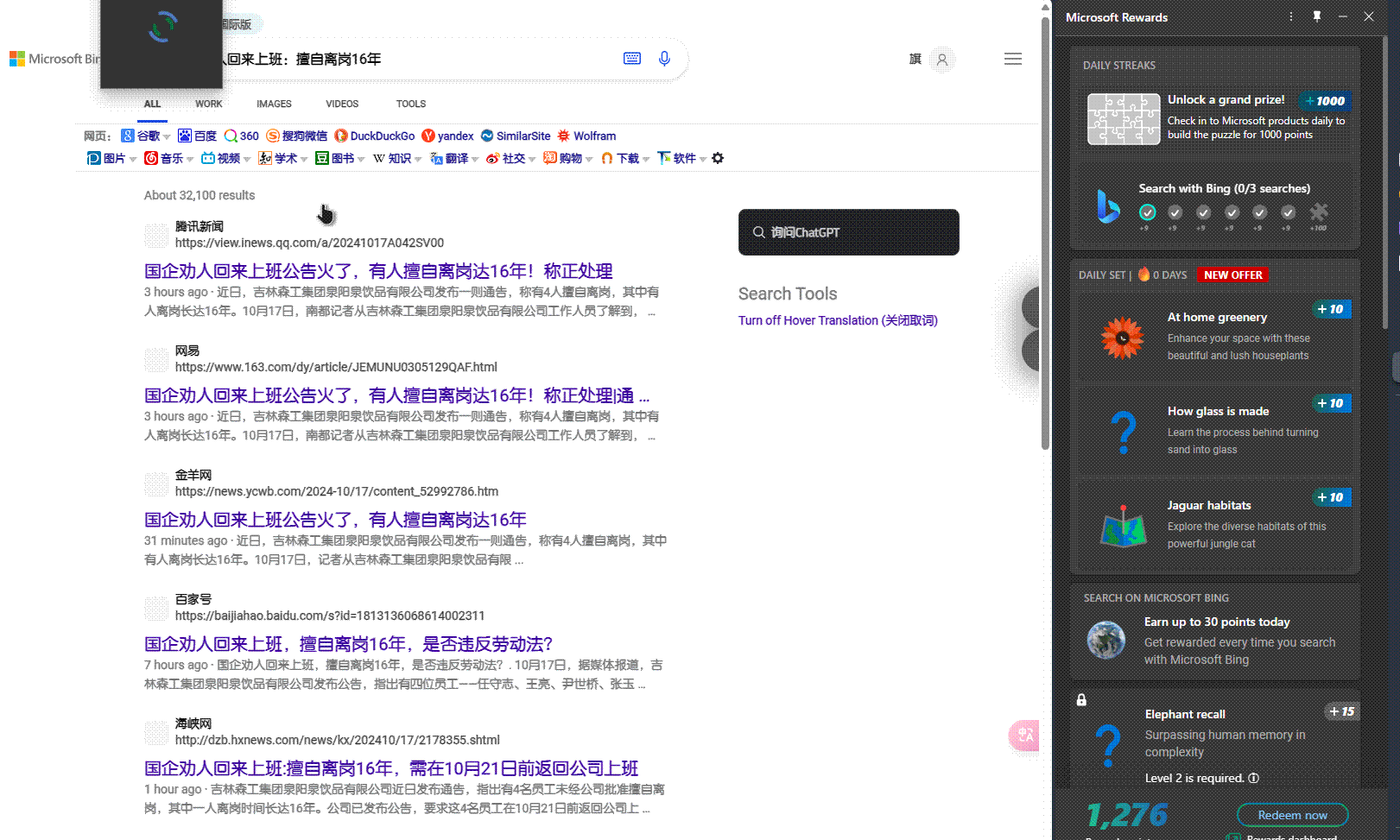Viewport: 1400px width, 840px height.
Task: Switch to the VIDEOS tab
Action: point(342,104)
